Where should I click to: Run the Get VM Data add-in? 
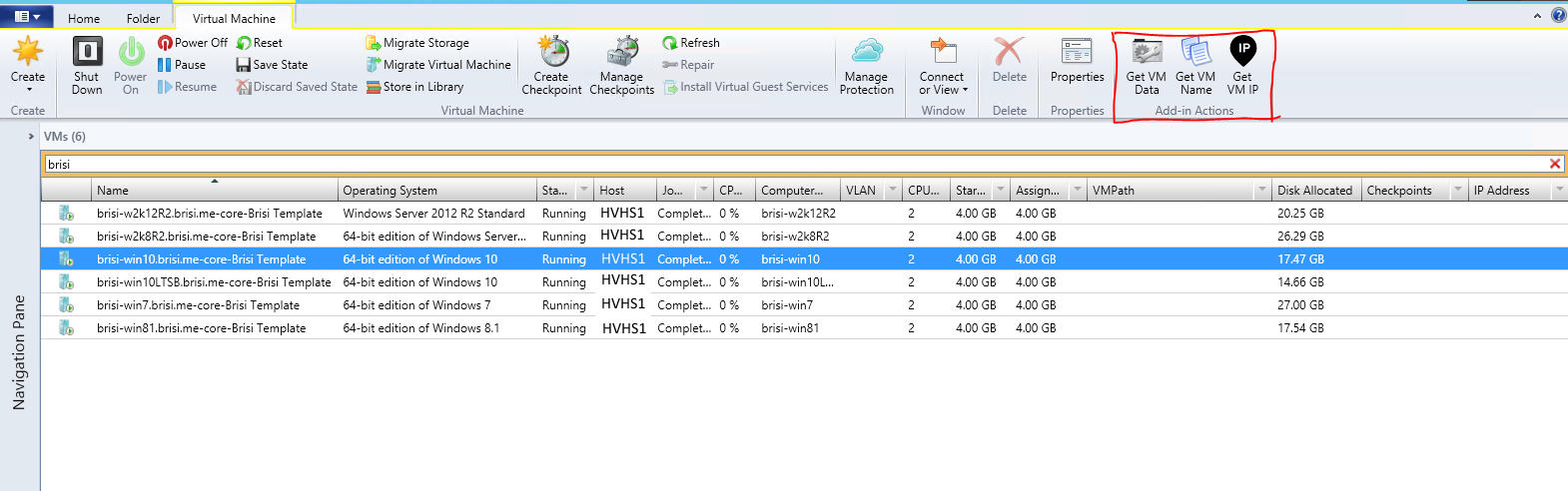pyautogui.click(x=1147, y=66)
